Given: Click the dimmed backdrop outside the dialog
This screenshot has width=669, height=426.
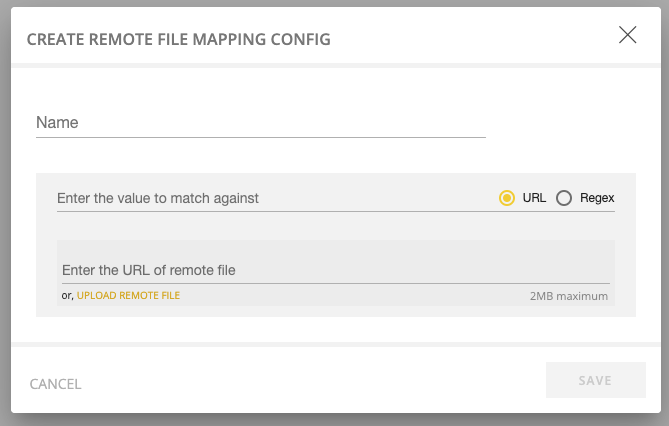Looking at the screenshot, I should click(x=4, y=213).
